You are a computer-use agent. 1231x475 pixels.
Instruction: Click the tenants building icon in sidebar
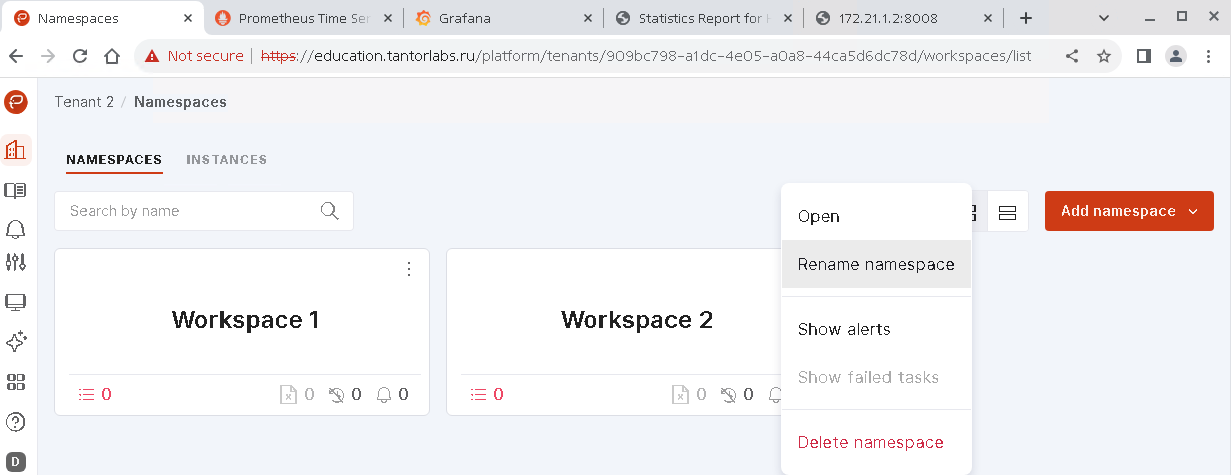[x=16, y=150]
